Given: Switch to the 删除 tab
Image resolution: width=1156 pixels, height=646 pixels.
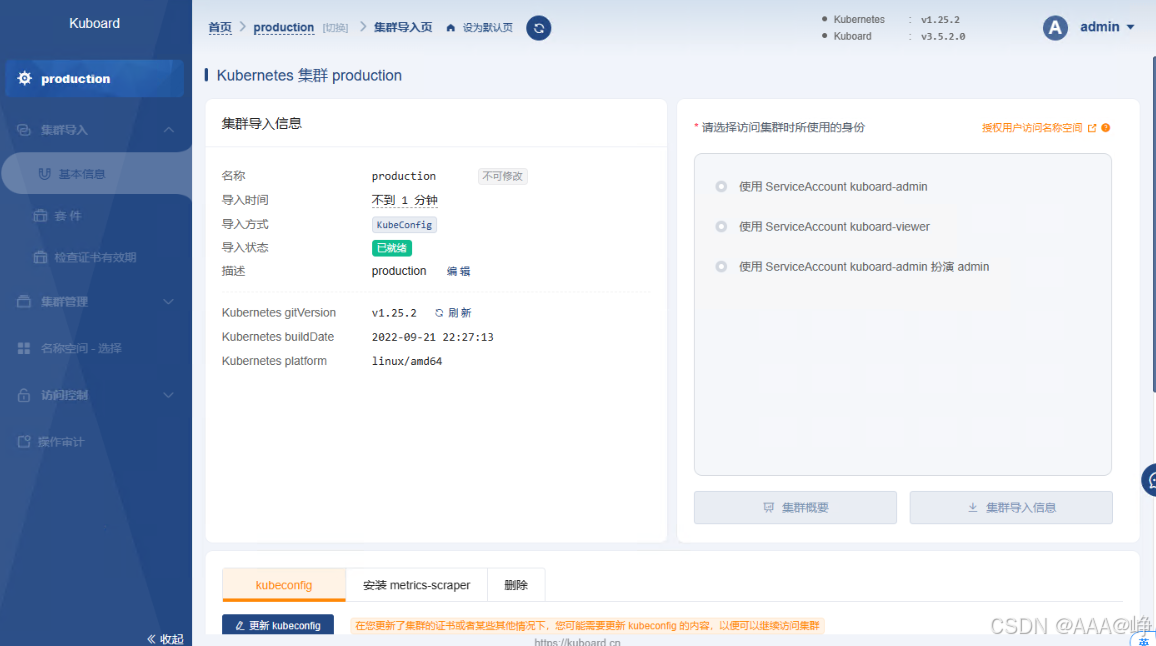Looking at the screenshot, I should point(515,585).
